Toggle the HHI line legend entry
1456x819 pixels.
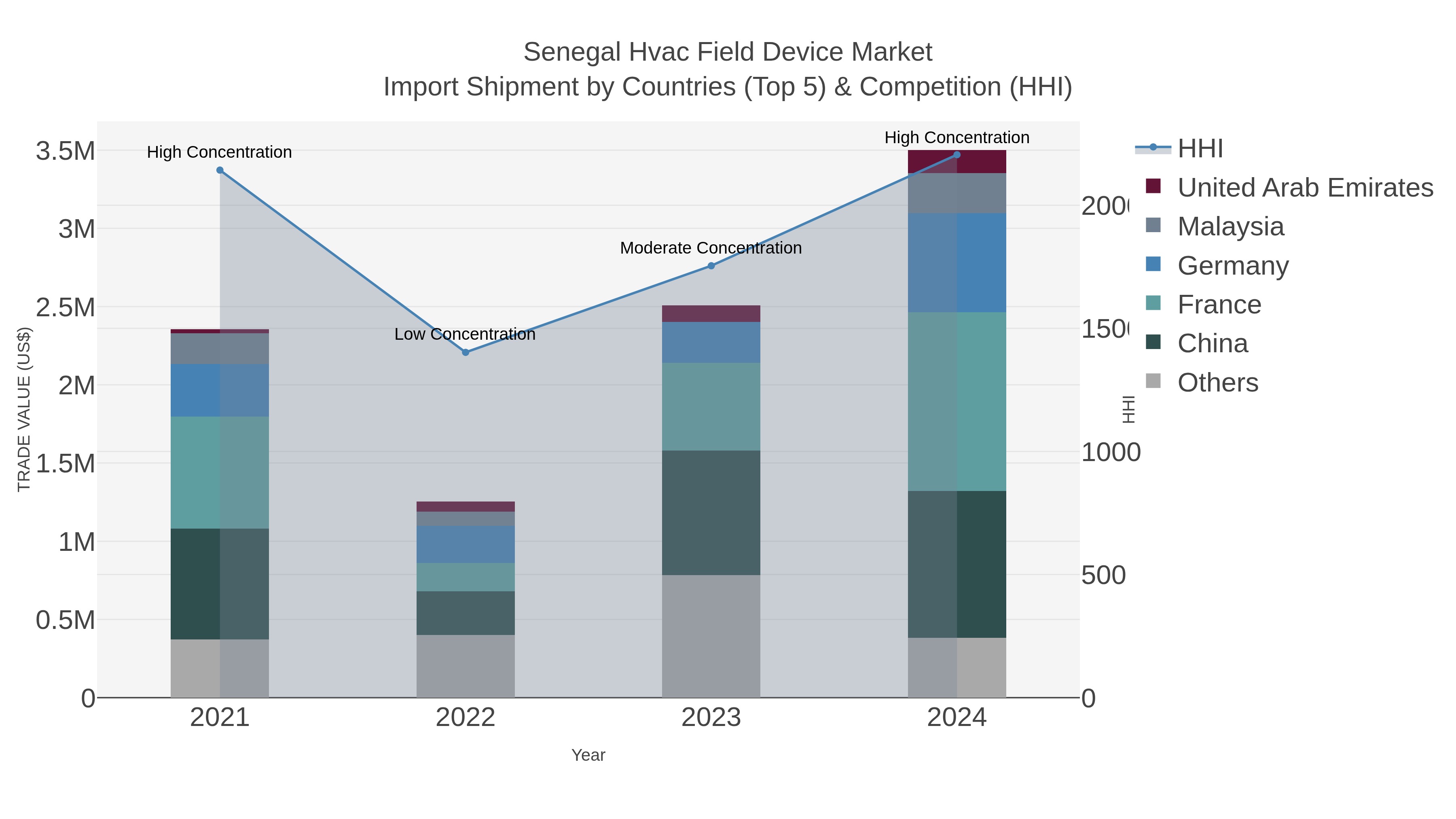[x=1179, y=149]
